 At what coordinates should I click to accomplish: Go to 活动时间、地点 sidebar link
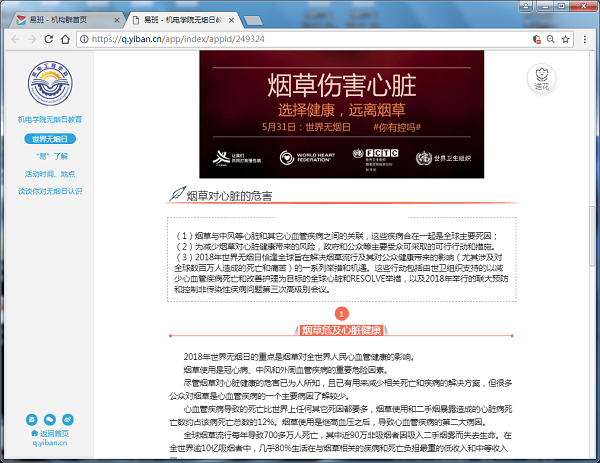pyautogui.click(x=50, y=173)
